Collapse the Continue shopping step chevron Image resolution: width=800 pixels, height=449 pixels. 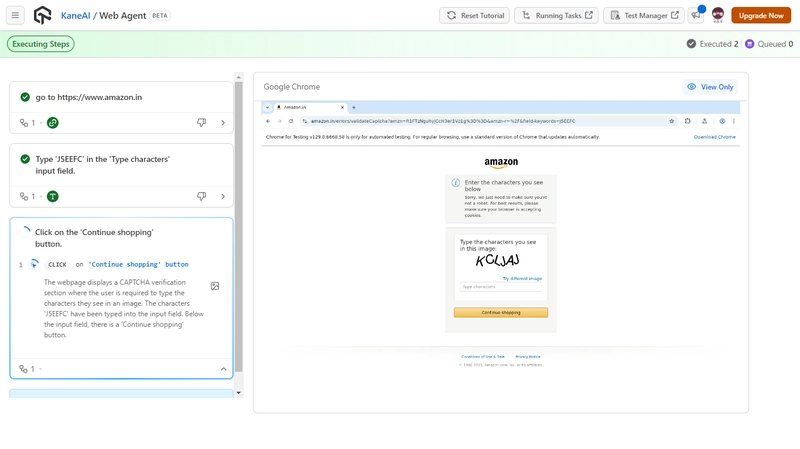click(223, 369)
